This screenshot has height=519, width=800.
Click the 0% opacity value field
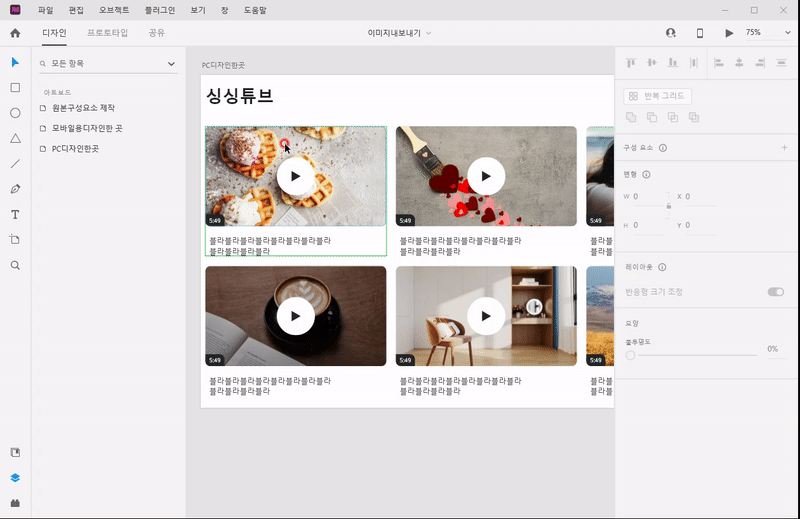tap(778, 350)
